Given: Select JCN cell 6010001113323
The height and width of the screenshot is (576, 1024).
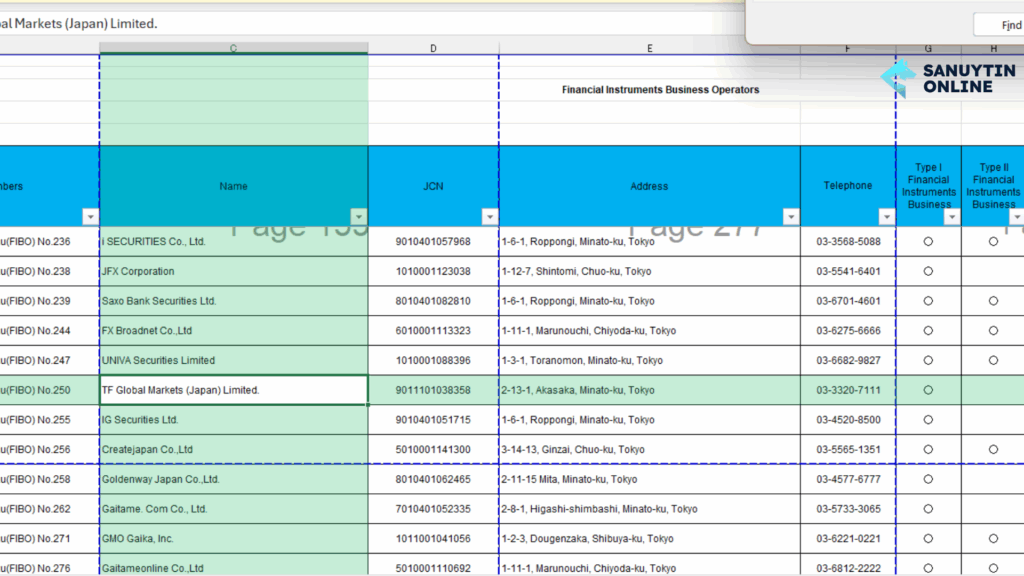Looking at the screenshot, I should (x=434, y=330).
